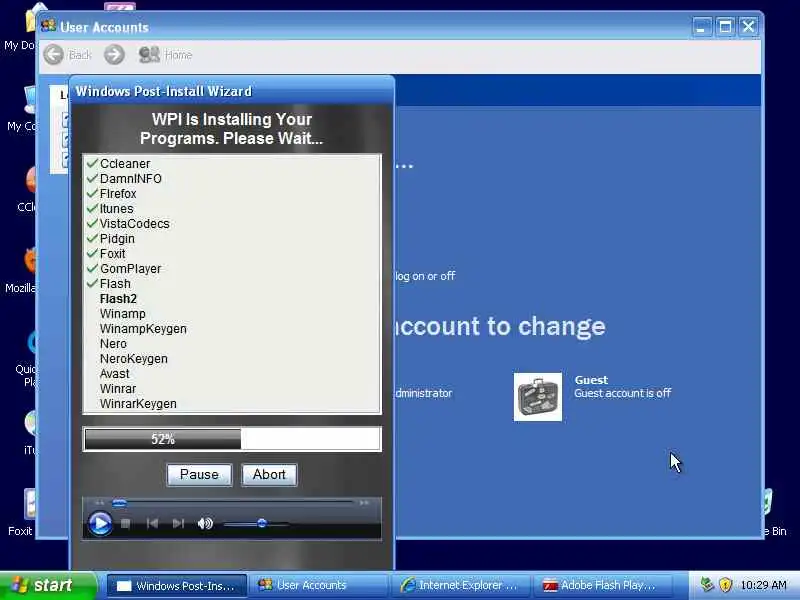Close the User Accounts window
Image resolution: width=800 pixels, height=600 pixels.
[x=748, y=27]
